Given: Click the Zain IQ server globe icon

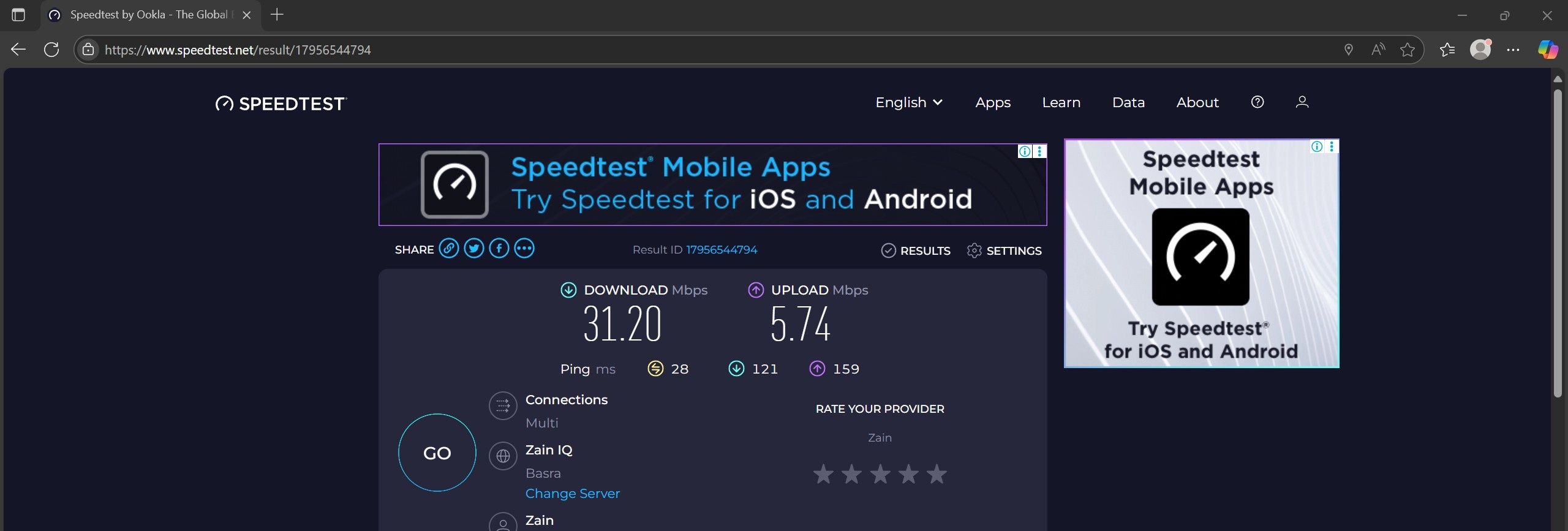Looking at the screenshot, I should point(503,456).
